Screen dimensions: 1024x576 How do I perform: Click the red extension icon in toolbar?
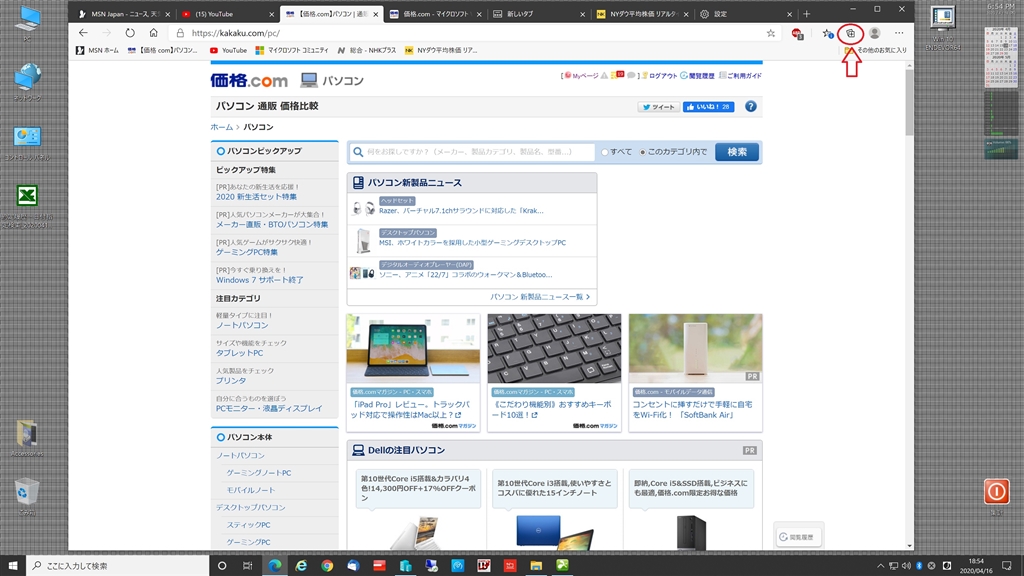pos(797,33)
